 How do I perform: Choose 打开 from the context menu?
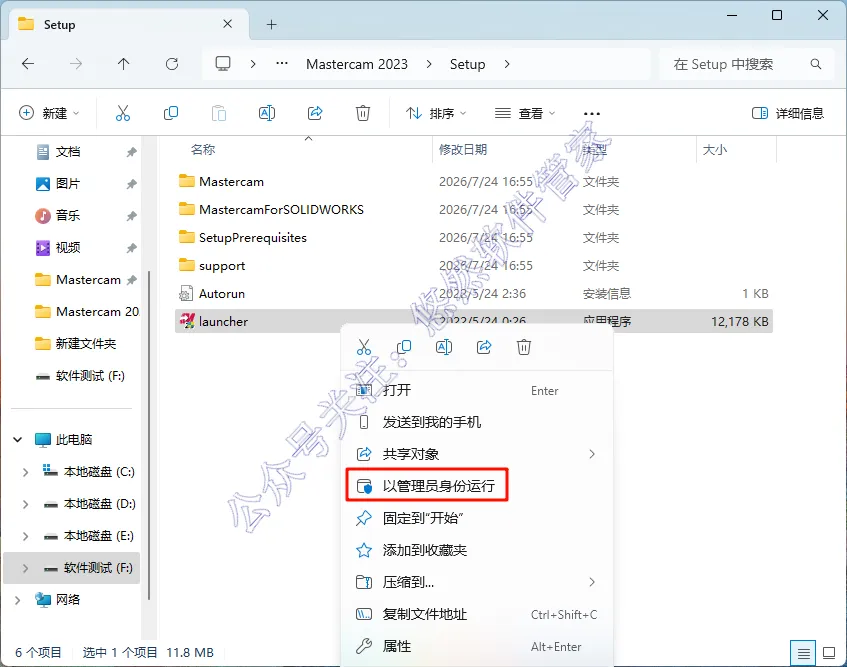click(477, 390)
